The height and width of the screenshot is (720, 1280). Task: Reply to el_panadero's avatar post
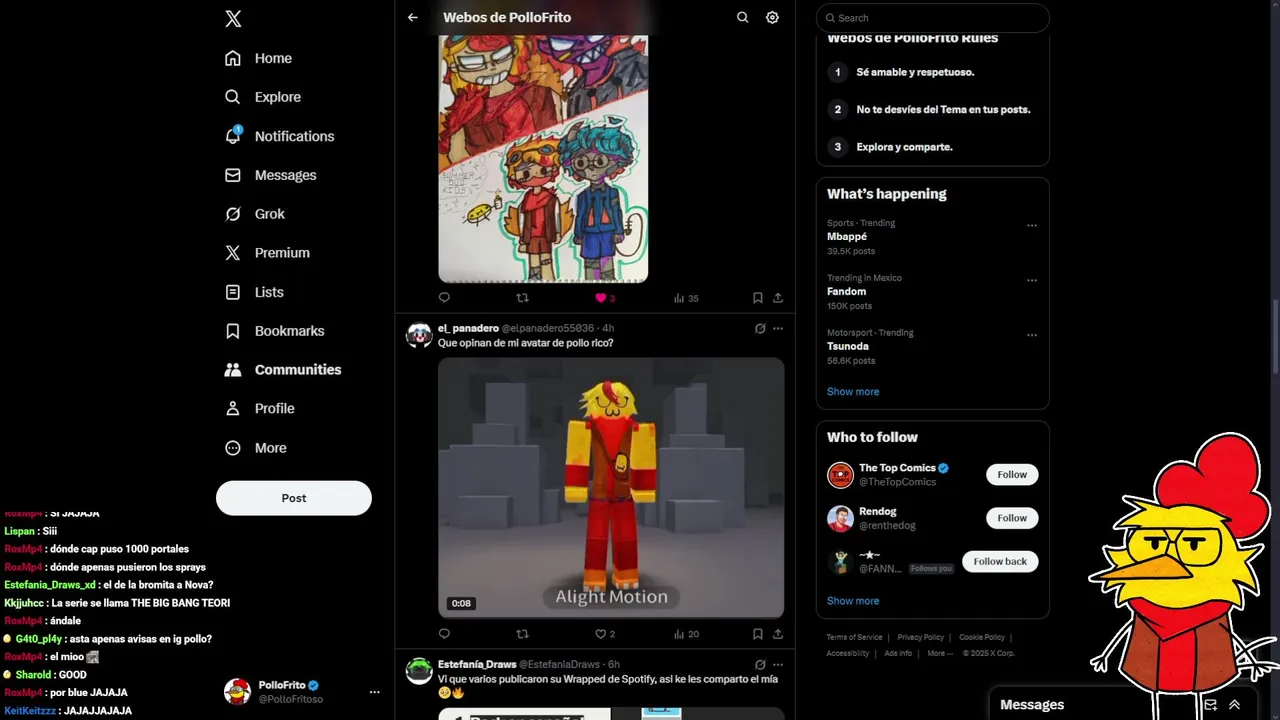[444, 634]
